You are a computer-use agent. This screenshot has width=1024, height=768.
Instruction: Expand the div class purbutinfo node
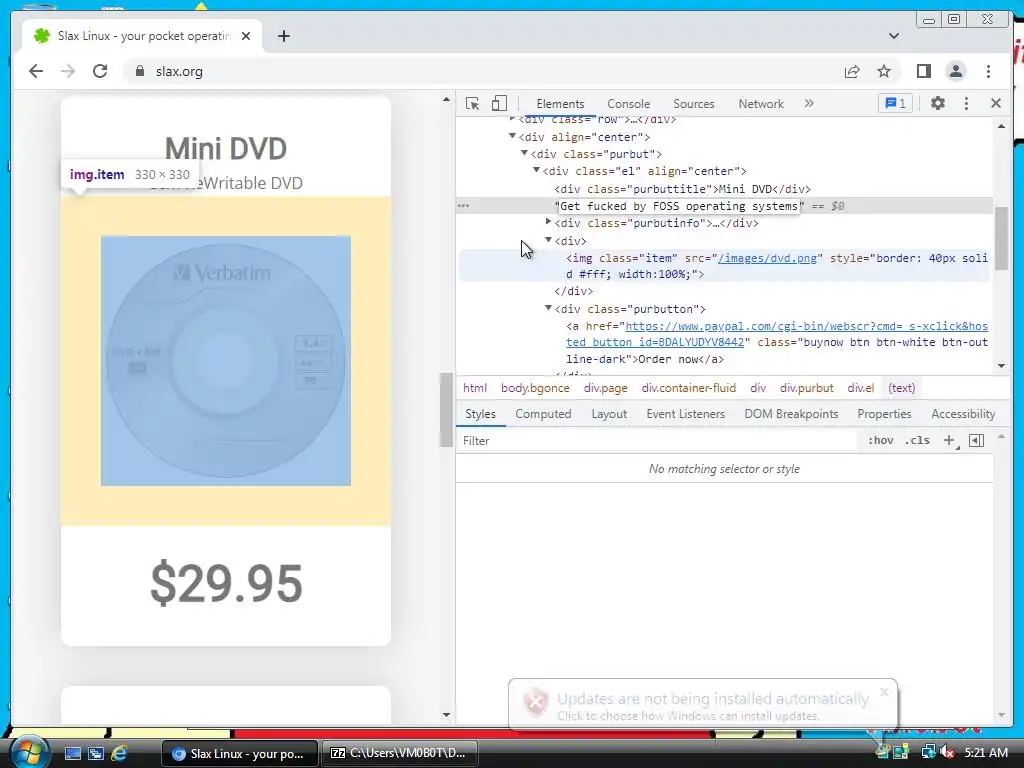coord(549,222)
